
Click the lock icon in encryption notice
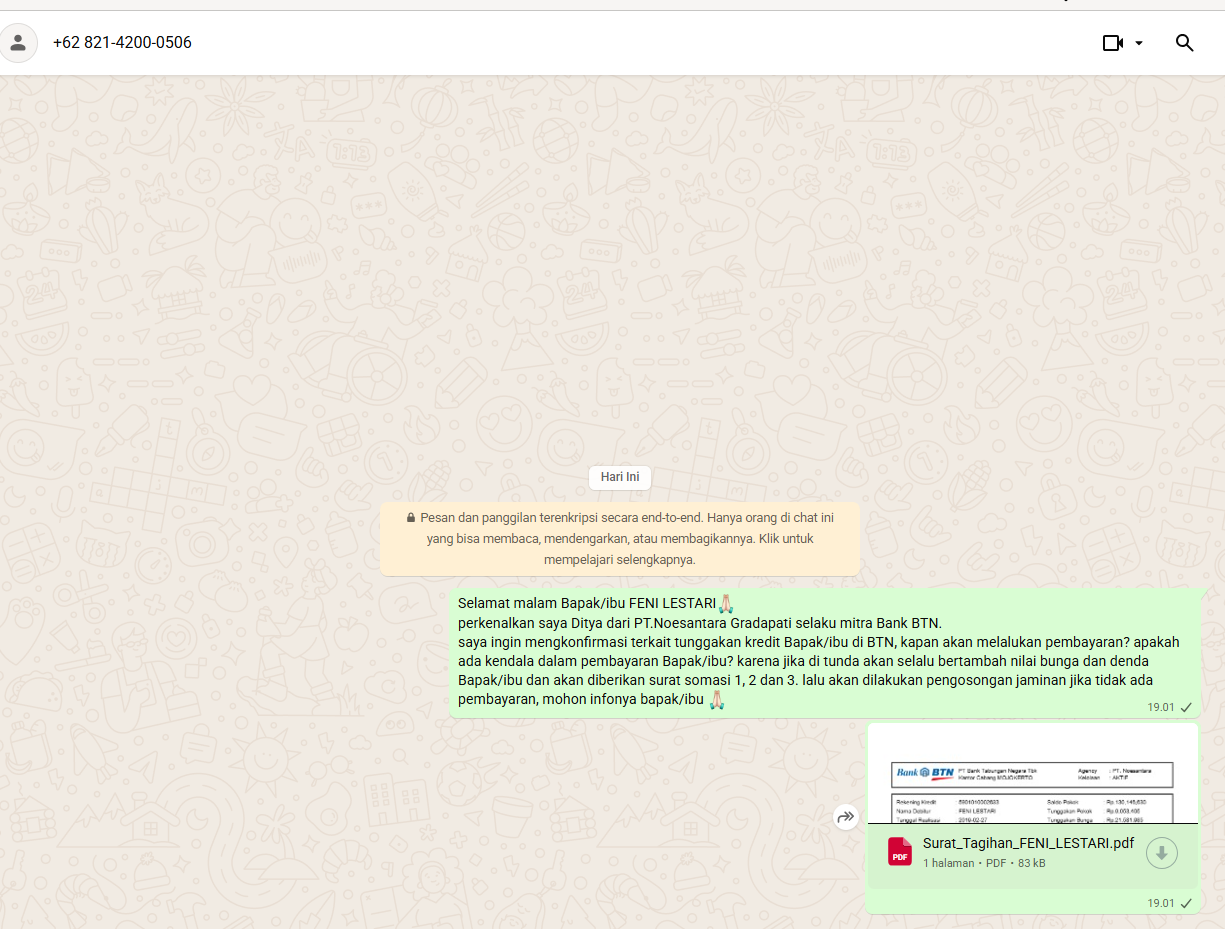411,518
